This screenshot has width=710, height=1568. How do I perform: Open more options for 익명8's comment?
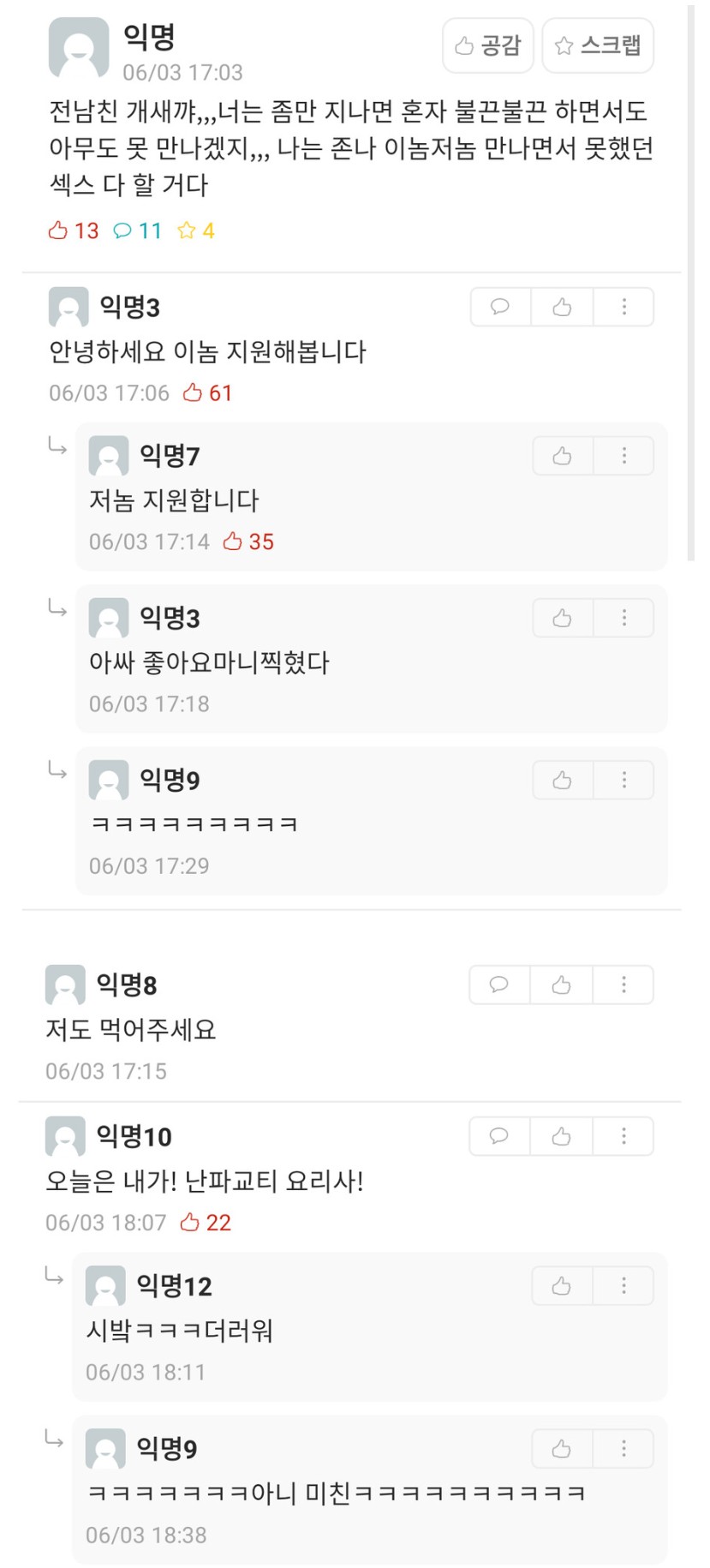623,984
